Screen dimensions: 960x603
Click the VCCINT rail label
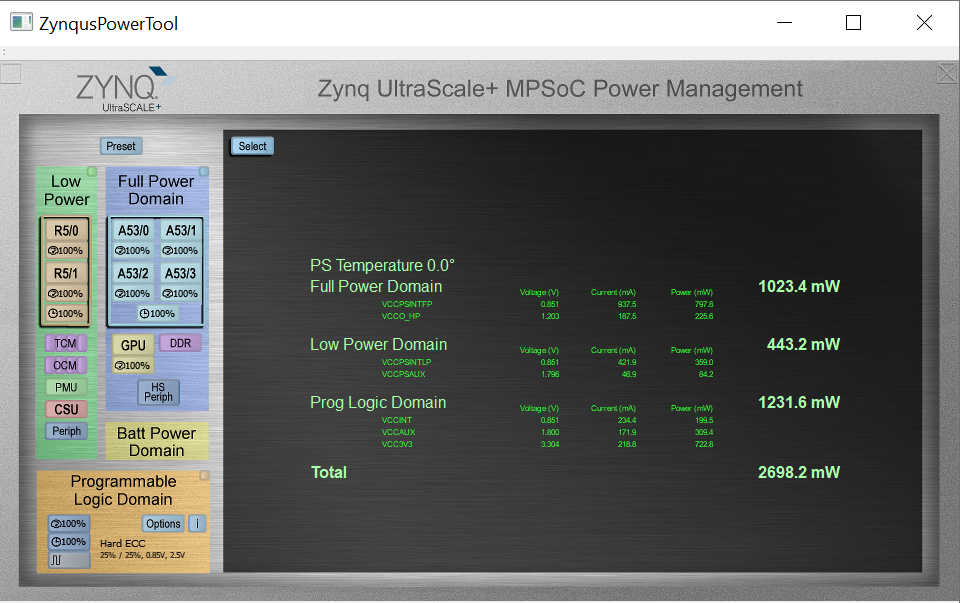(397, 421)
